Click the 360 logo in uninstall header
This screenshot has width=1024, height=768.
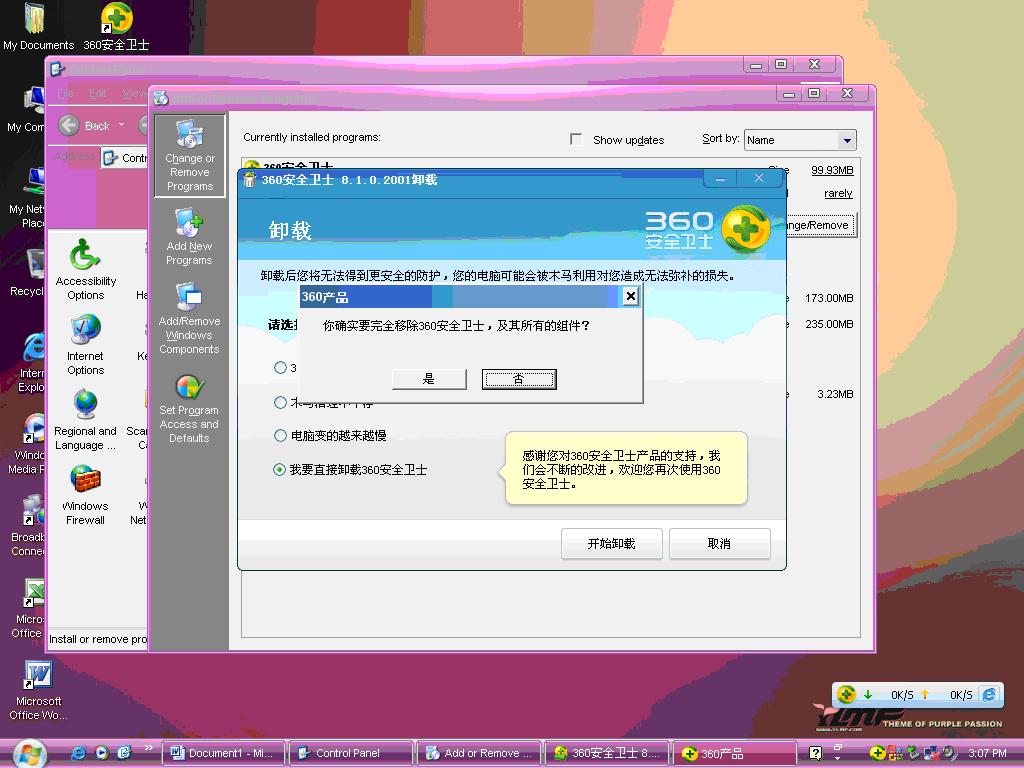click(x=746, y=229)
